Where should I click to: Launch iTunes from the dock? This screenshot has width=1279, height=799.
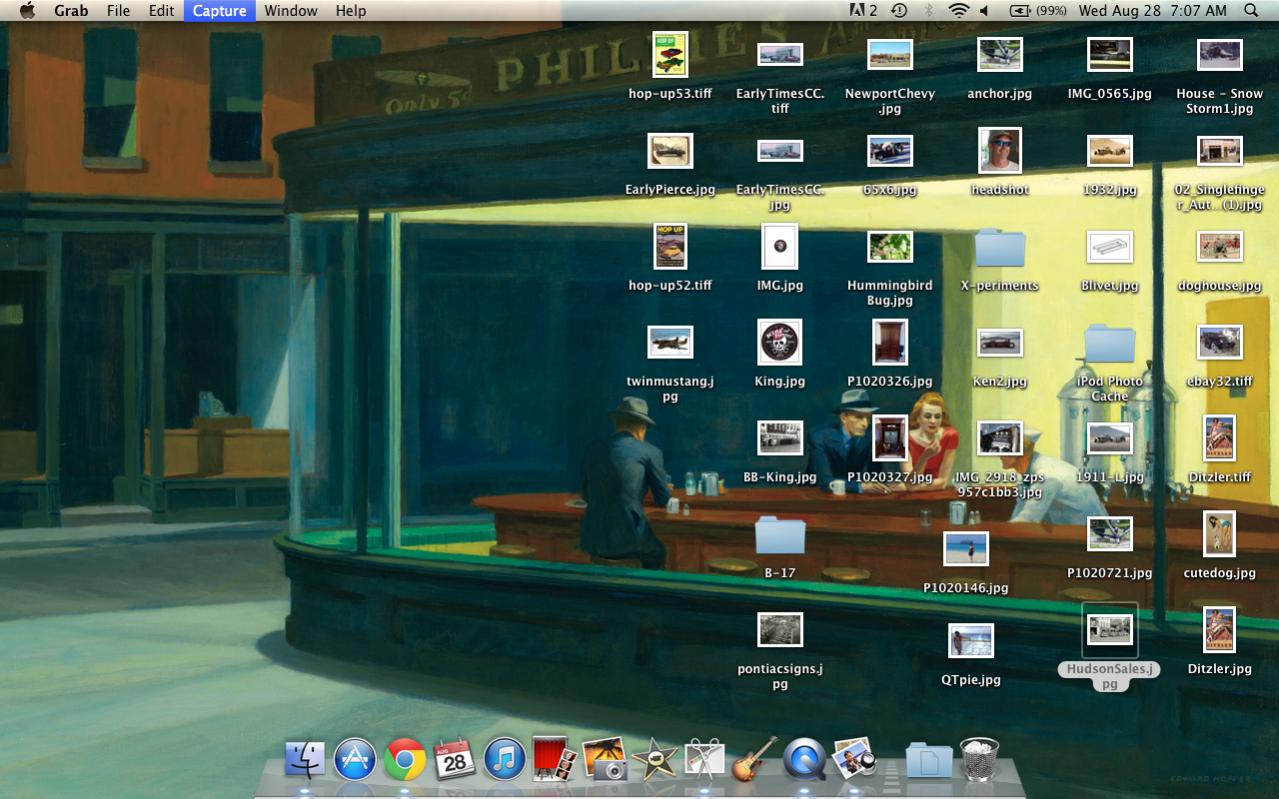[x=505, y=760]
